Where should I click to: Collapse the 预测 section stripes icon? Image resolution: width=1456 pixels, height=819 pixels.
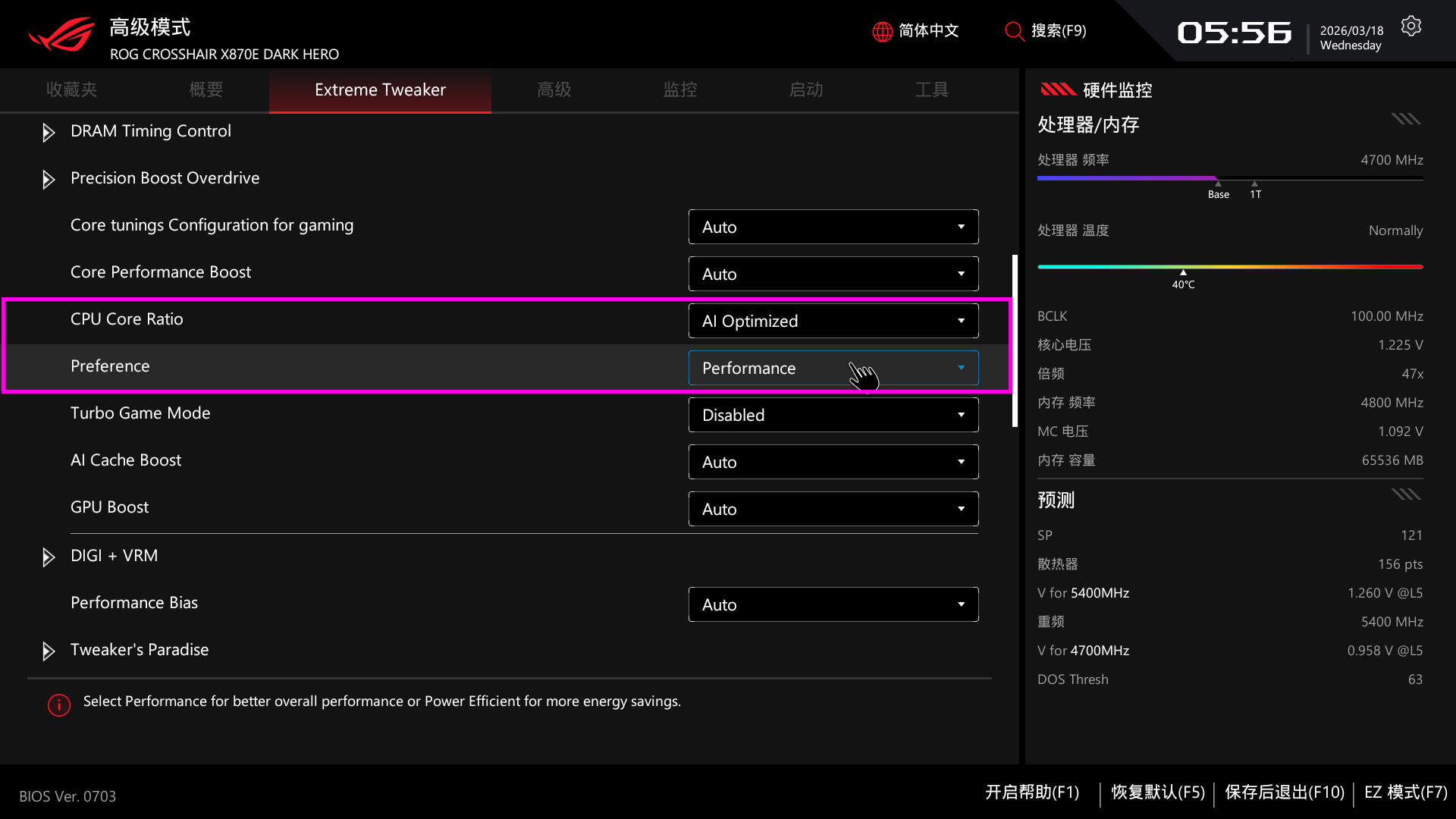(1405, 494)
